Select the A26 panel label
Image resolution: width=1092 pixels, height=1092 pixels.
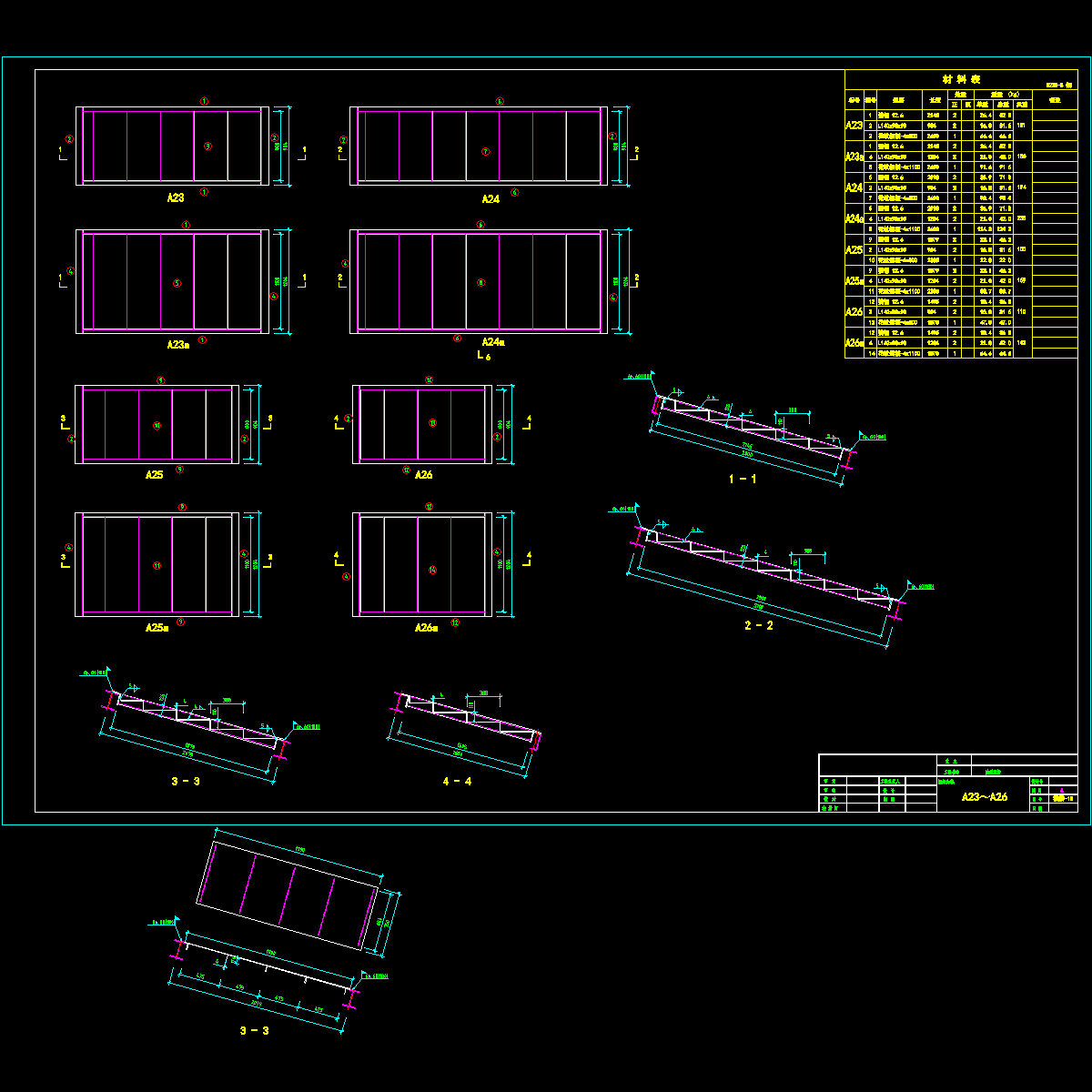coord(424,475)
